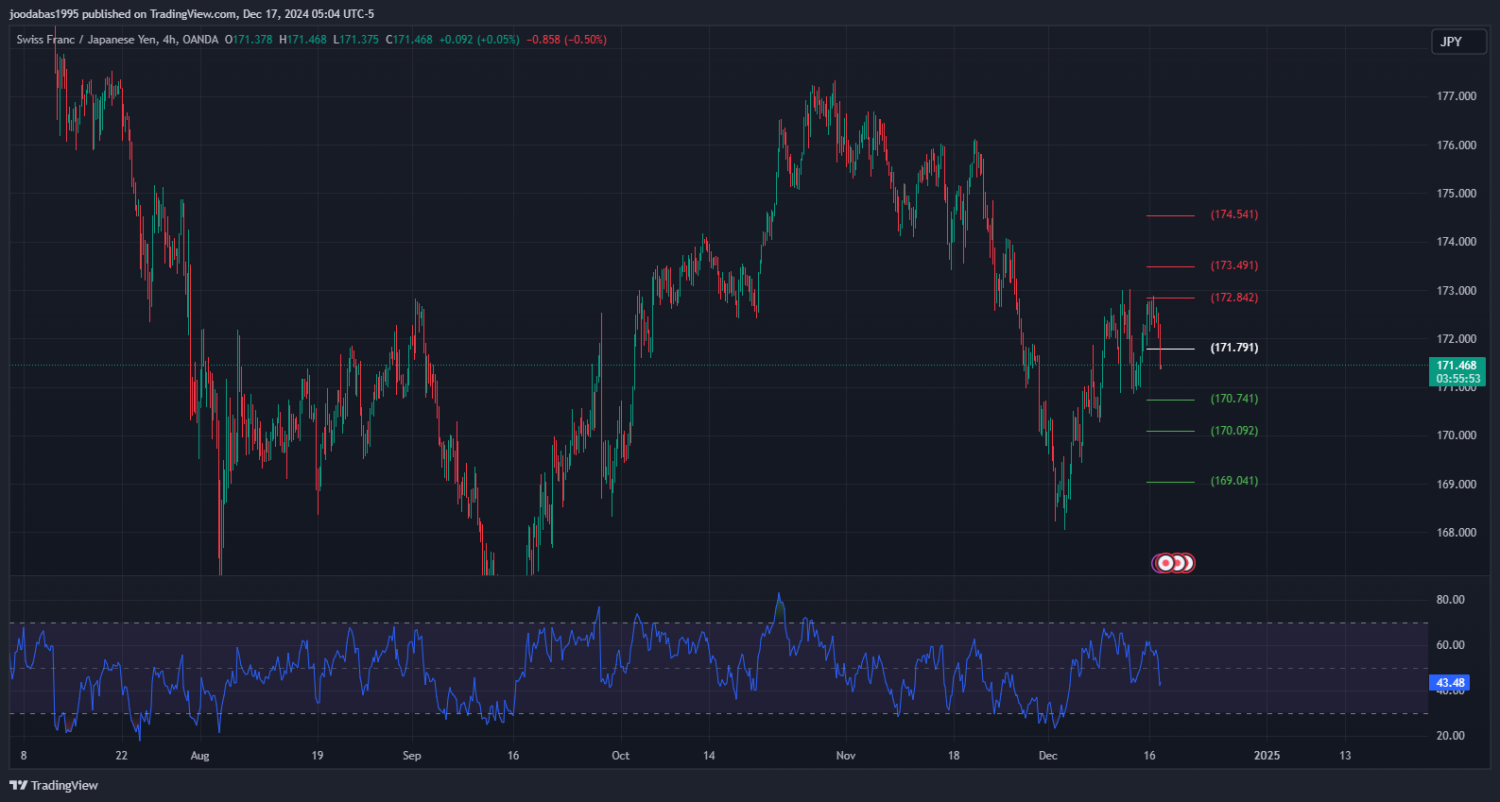Screen dimensions: 1500x802
Task: Open the JPY currency selector
Action: click(x=1451, y=42)
